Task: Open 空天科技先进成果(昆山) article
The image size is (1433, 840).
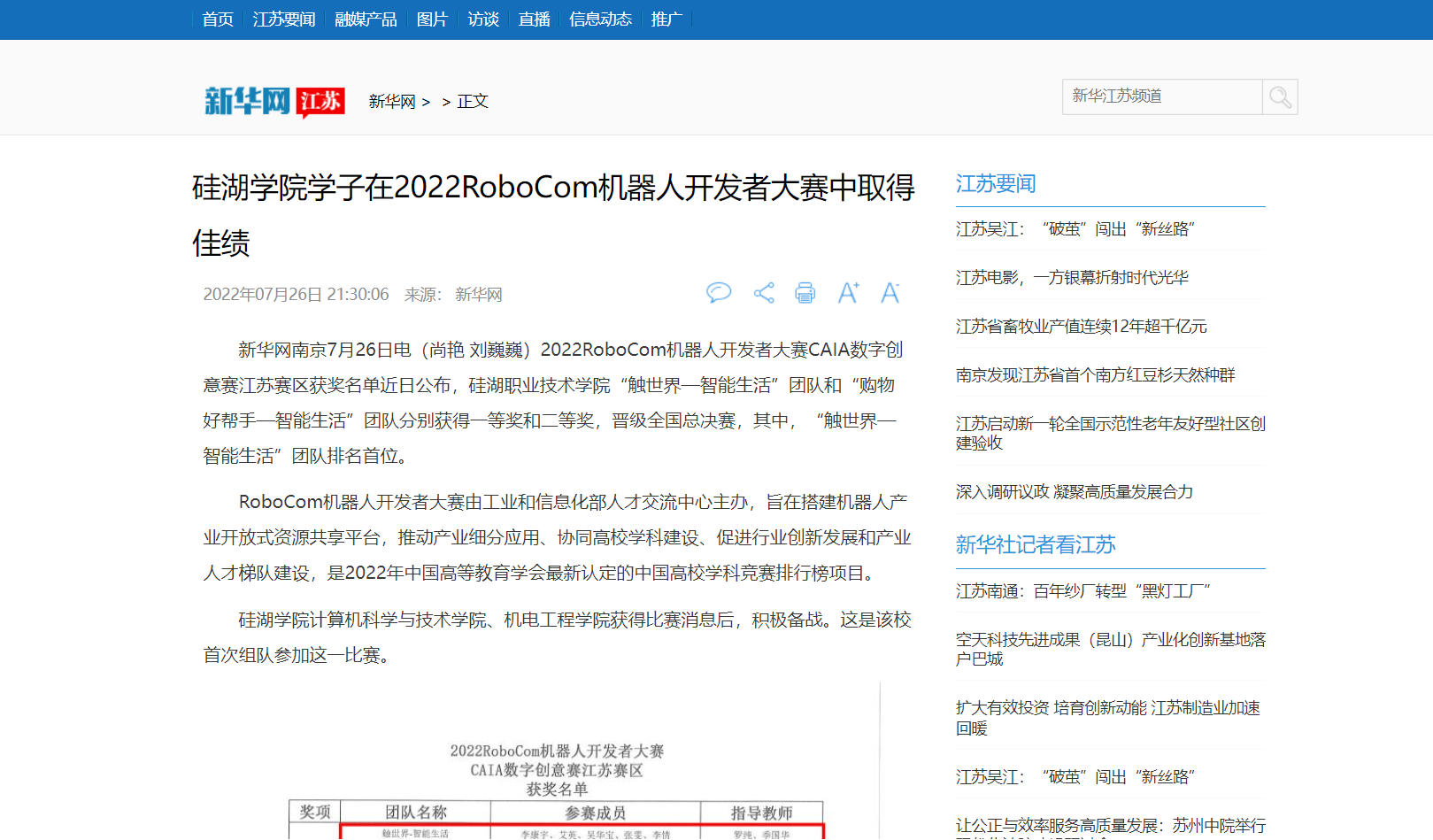Action: (x=1111, y=650)
